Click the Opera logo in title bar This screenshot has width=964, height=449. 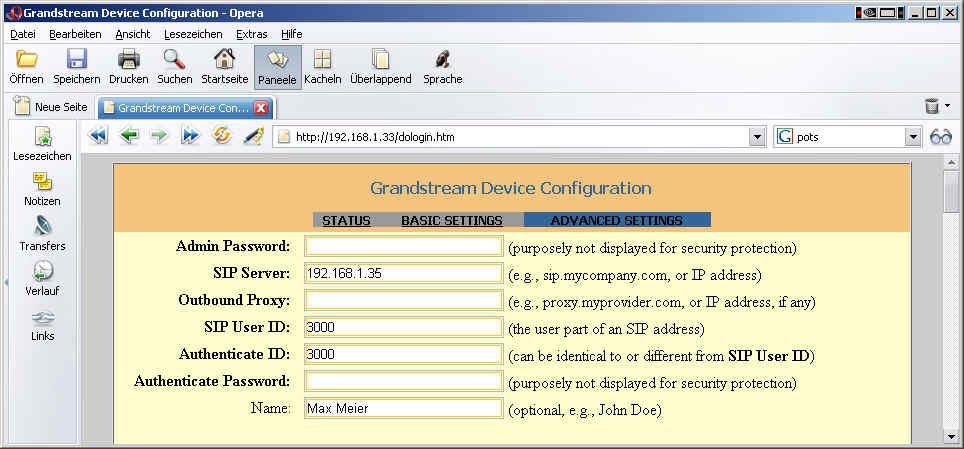(x=16, y=13)
